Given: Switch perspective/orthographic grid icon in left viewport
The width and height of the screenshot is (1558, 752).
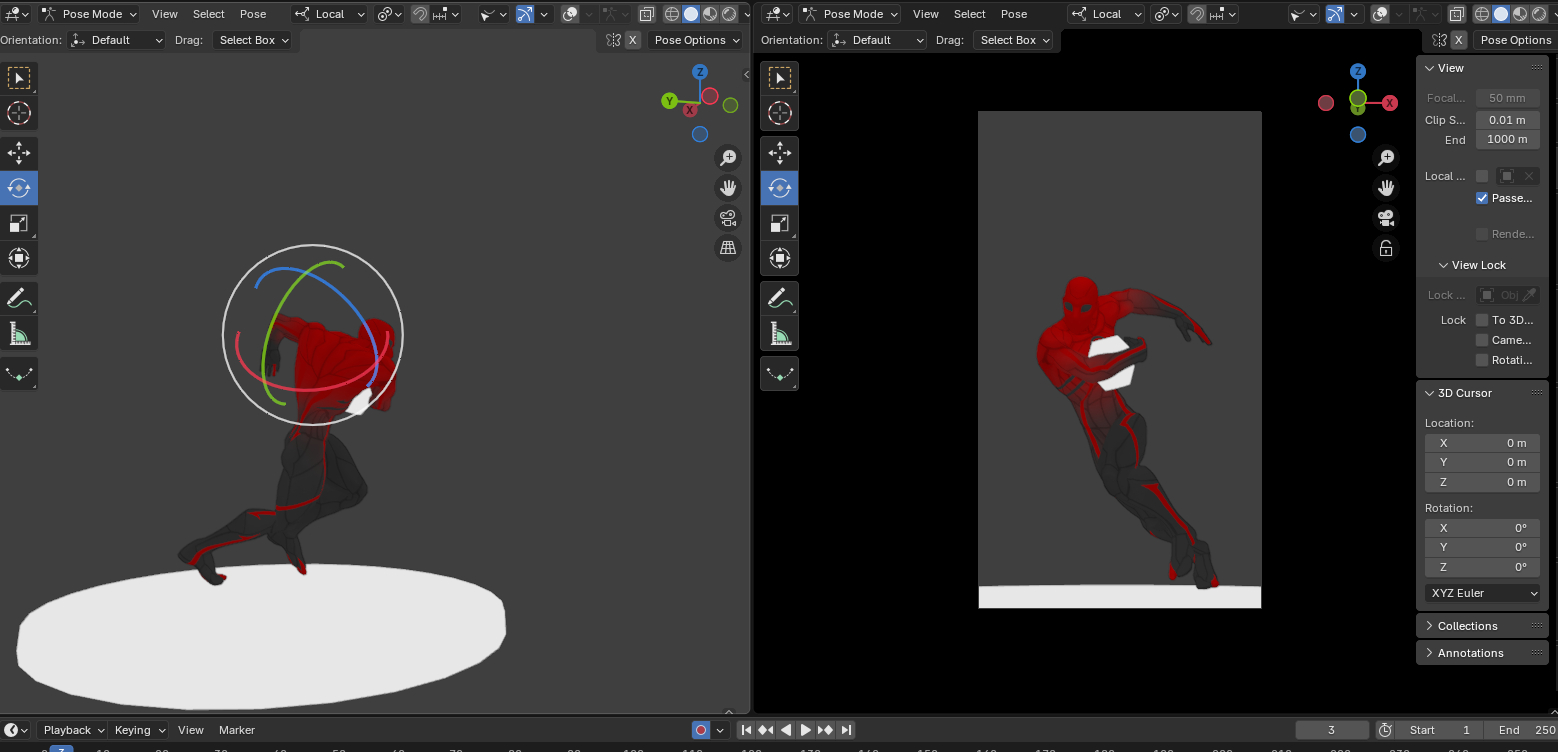Looking at the screenshot, I should pos(728,248).
